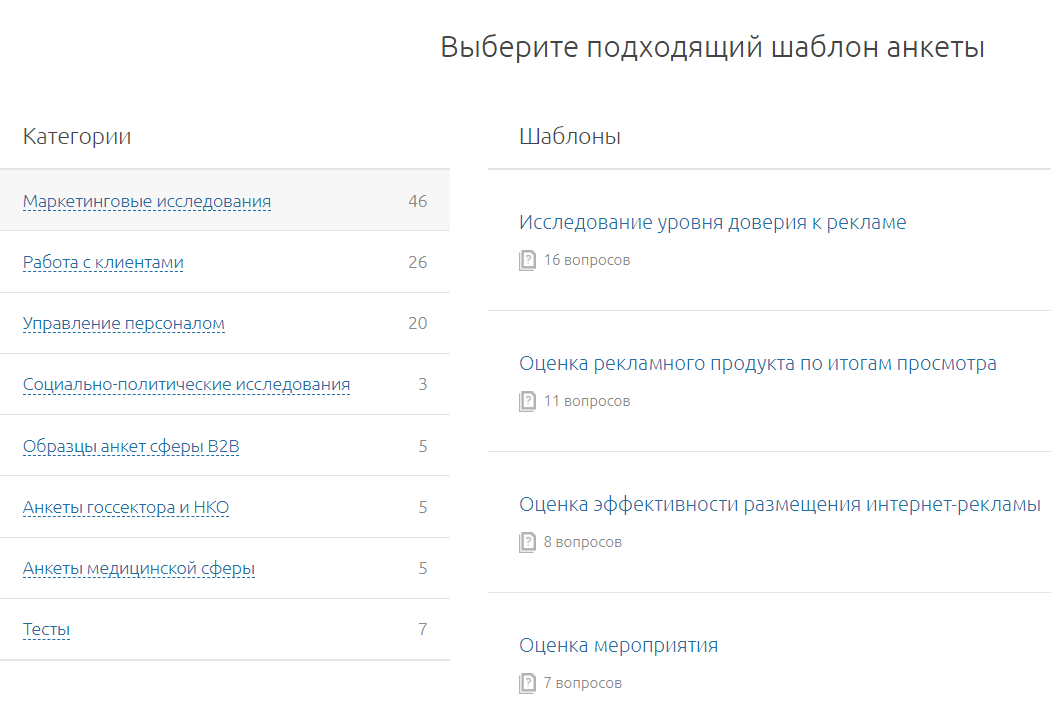Image resolution: width=1051 pixels, height=716 pixels.
Task: Open template 'Исследование уровня доверия к рекламе'
Action: (x=712, y=223)
